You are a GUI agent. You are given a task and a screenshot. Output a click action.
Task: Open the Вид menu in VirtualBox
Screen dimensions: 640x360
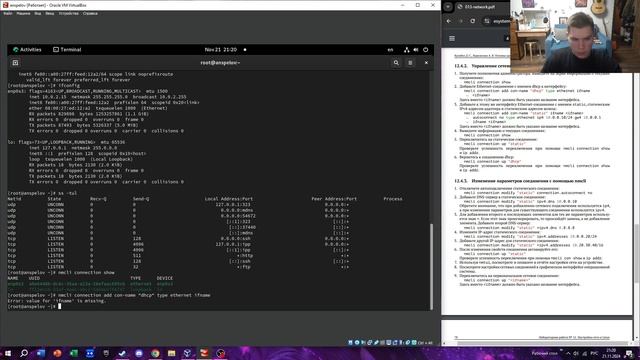(38, 13)
